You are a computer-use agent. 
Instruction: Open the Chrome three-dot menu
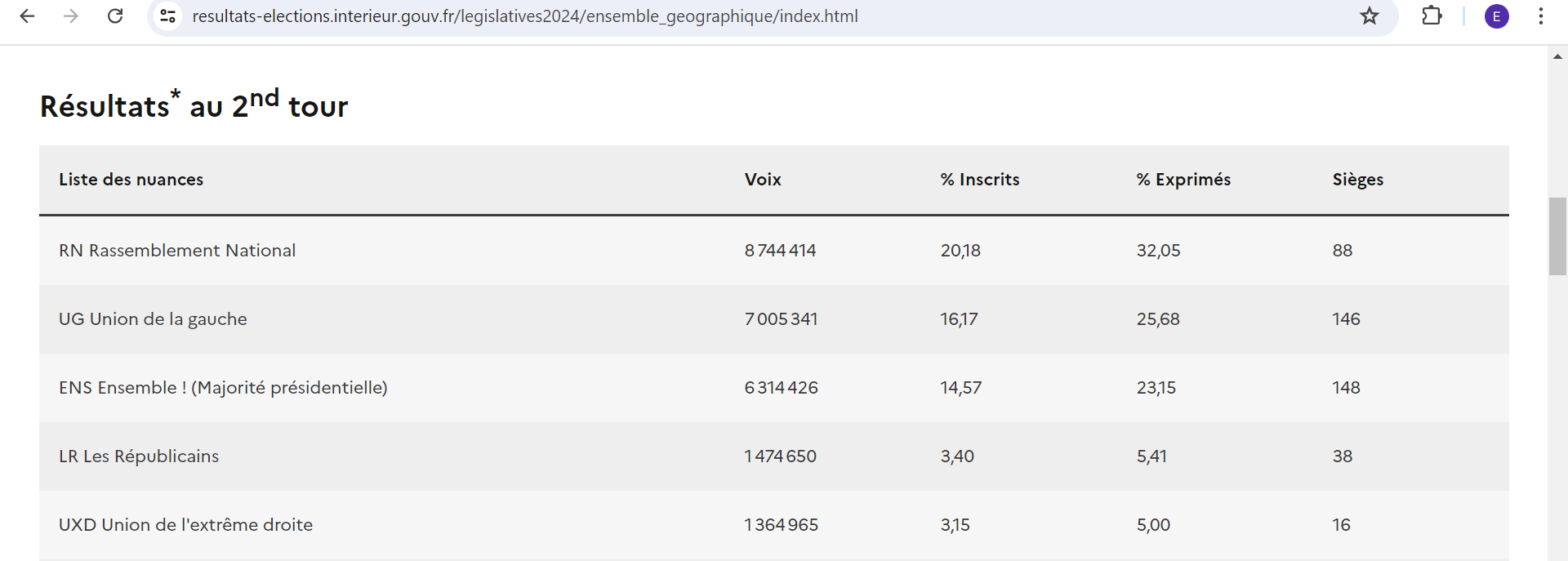[x=1541, y=16]
